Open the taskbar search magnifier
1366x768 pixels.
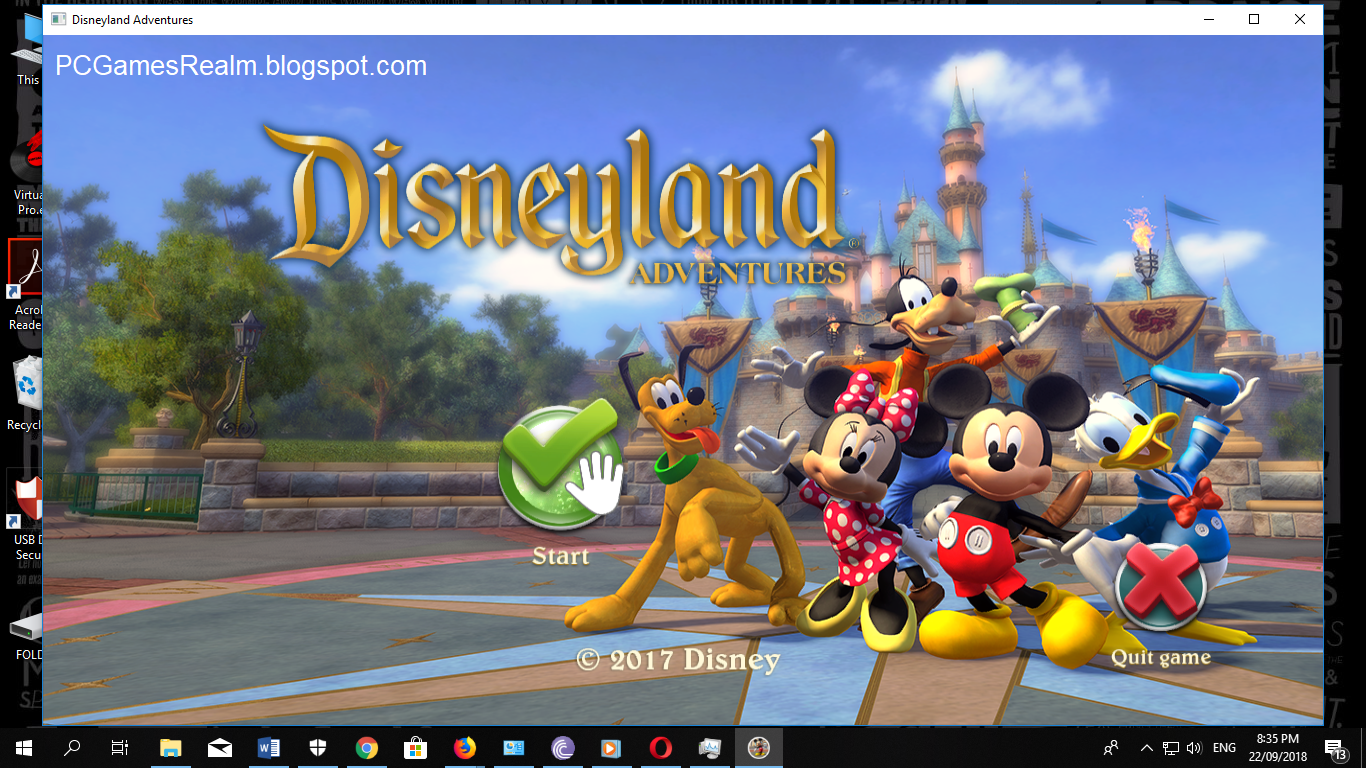pos(72,747)
